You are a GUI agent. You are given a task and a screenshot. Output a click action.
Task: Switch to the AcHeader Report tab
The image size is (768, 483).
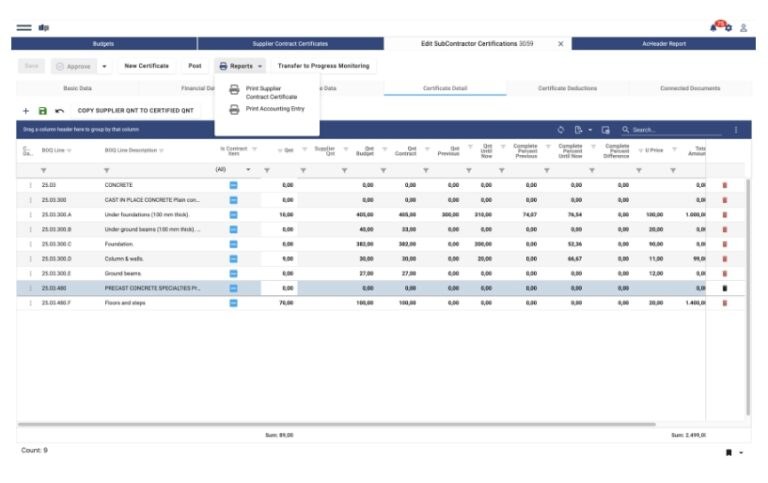point(664,44)
